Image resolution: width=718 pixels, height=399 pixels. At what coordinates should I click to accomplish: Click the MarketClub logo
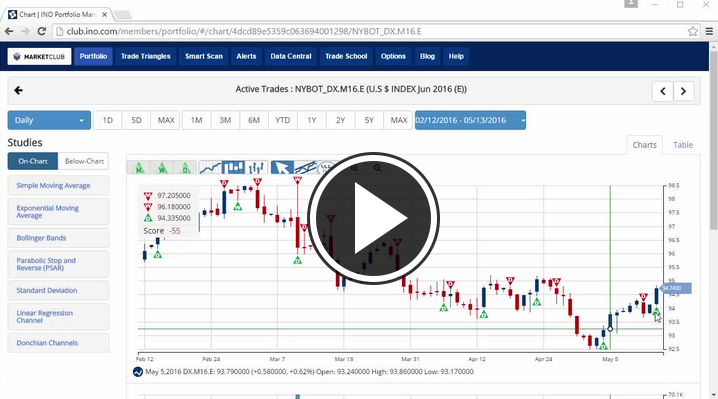tap(39, 56)
